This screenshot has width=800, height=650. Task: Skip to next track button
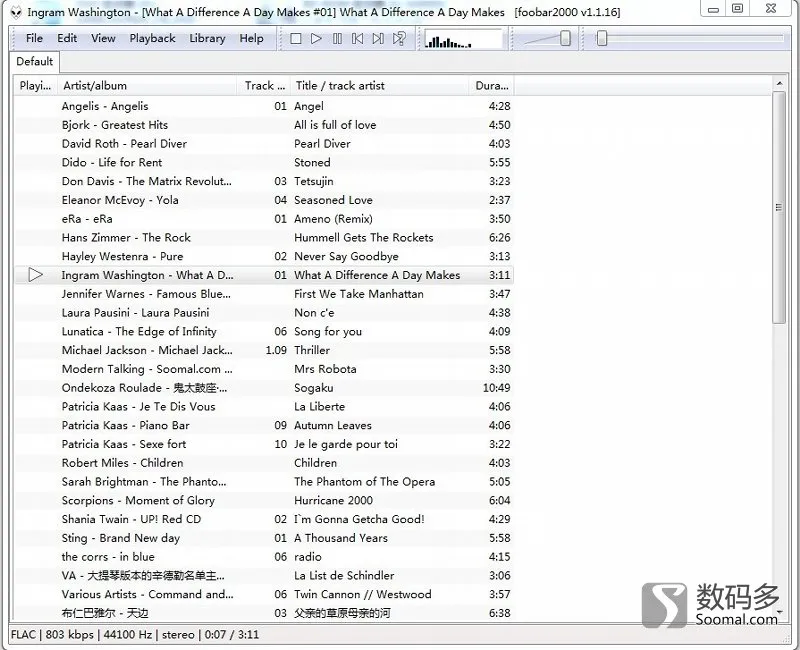(378, 39)
